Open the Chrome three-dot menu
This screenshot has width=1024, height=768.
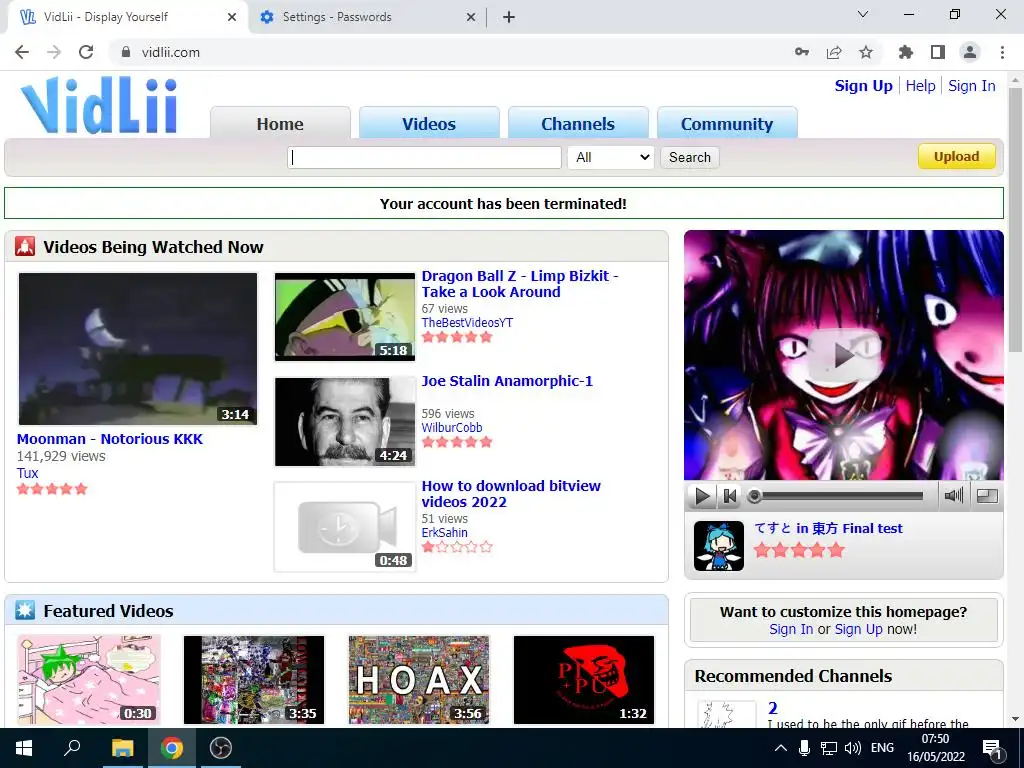pyautogui.click(x=1002, y=52)
